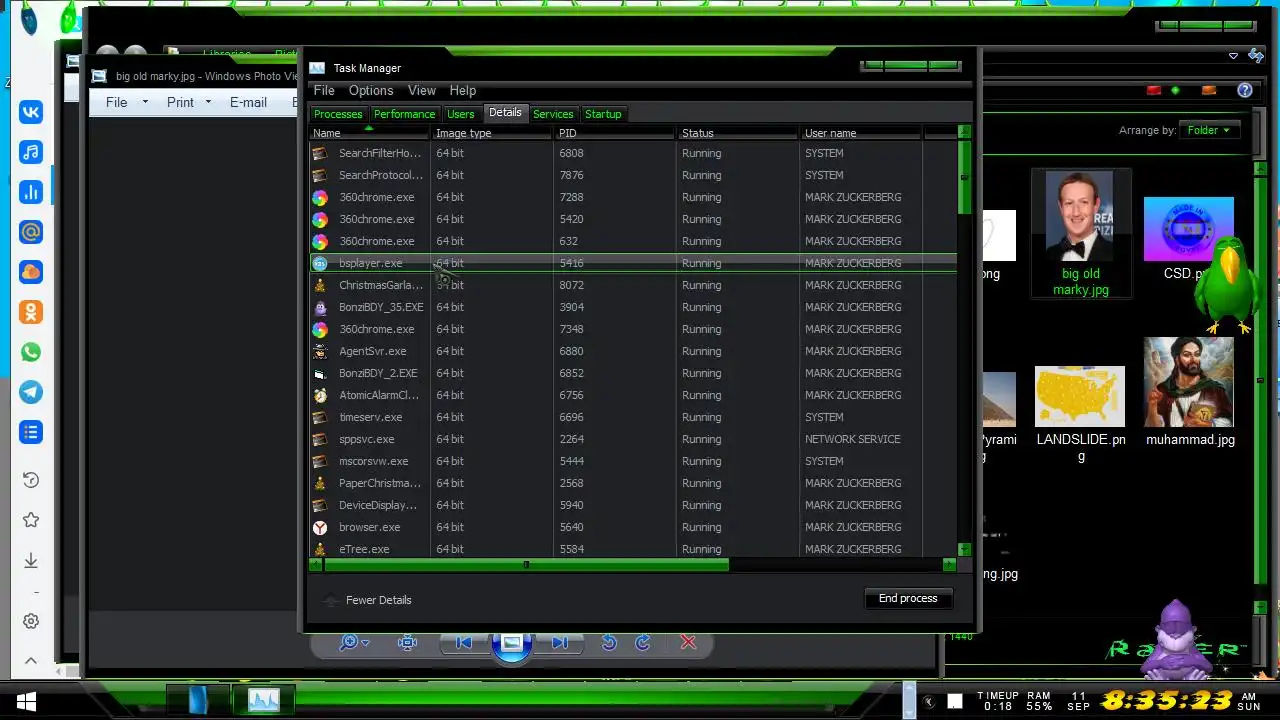Rotate photo clockwise
The image size is (1280, 720).
coord(643,643)
